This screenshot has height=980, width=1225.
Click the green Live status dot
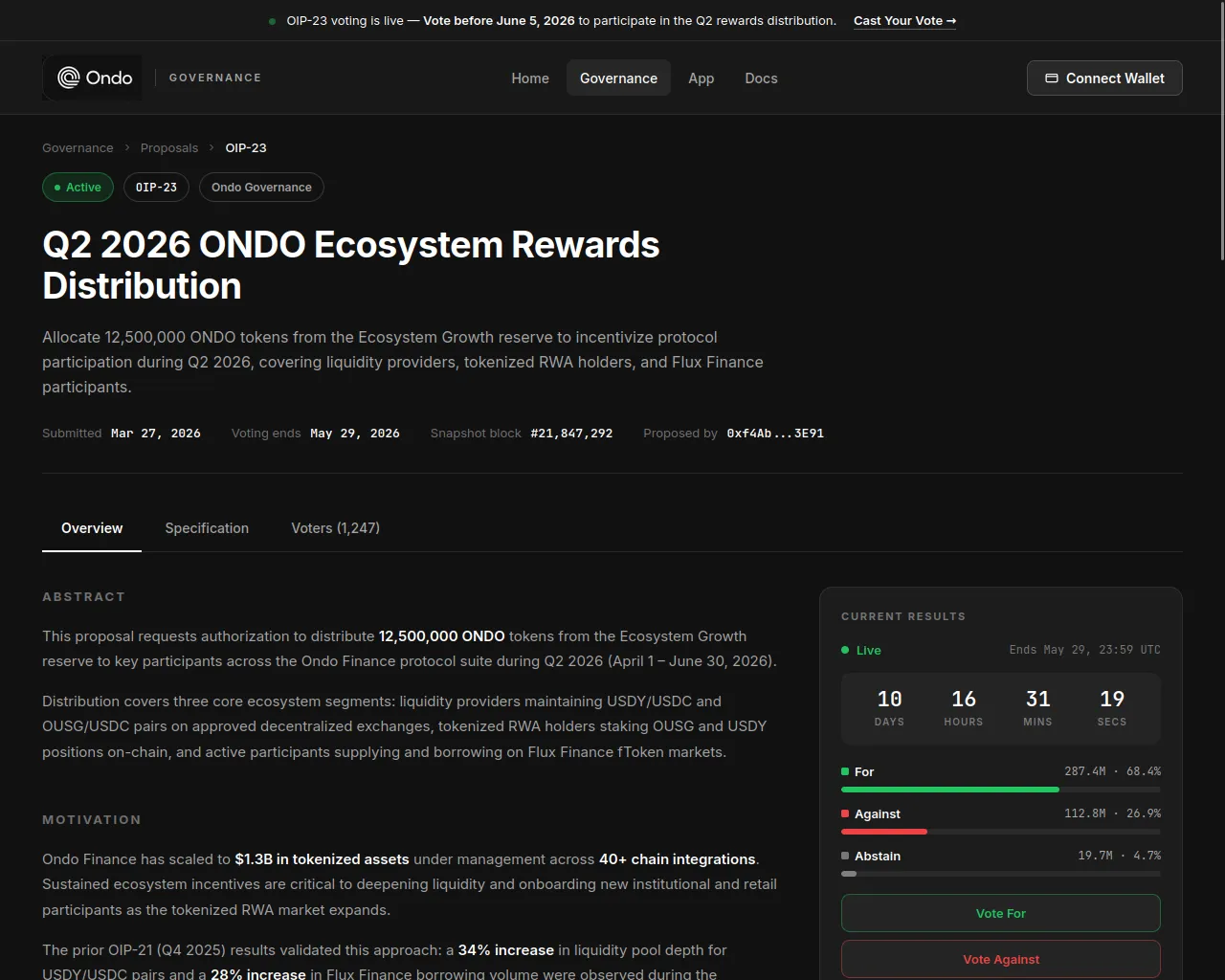[x=845, y=650]
